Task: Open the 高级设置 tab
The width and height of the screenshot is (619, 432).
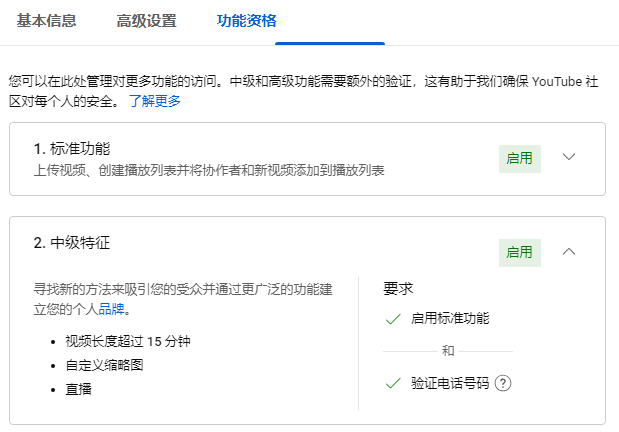Action: [x=146, y=20]
